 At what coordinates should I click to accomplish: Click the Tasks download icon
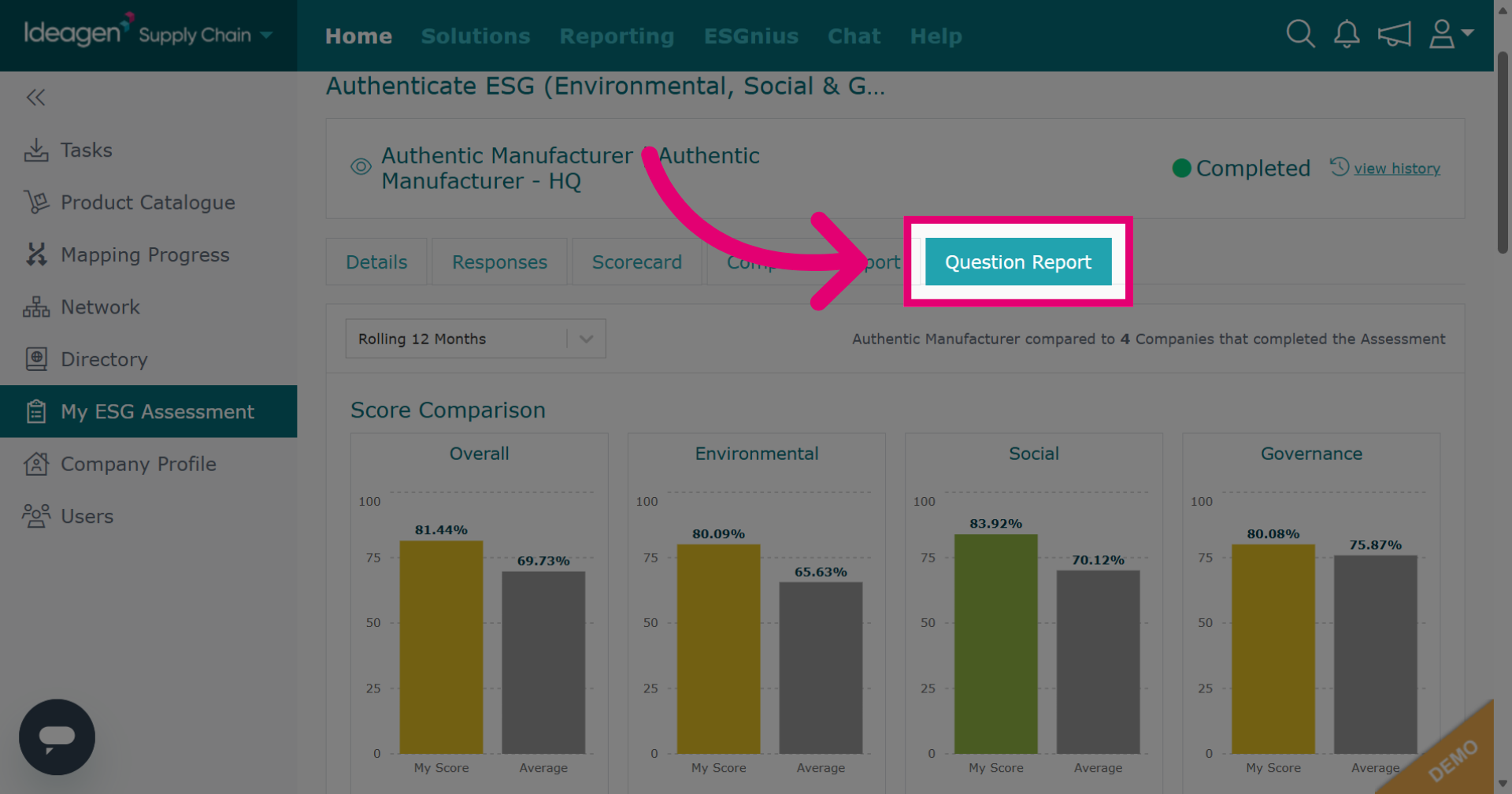click(x=36, y=150)
